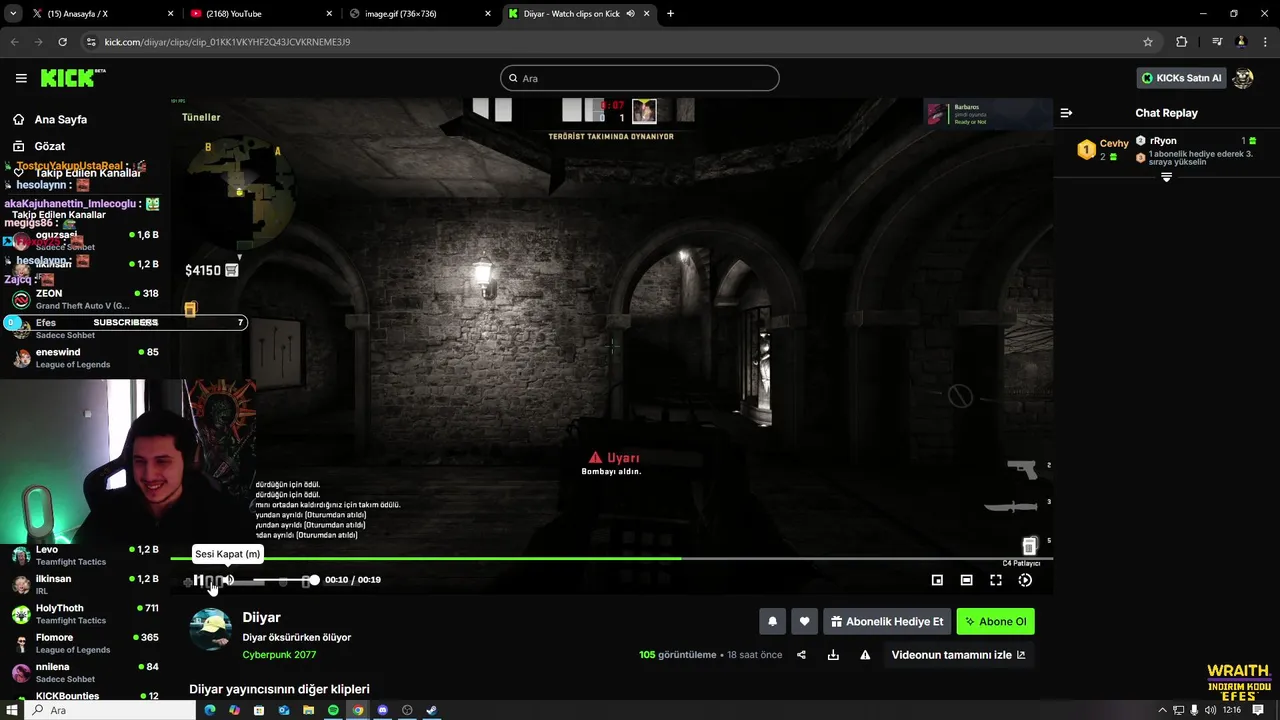1280x720 pixels.
Task: Share the clip
Action: (x=801, y=655)
